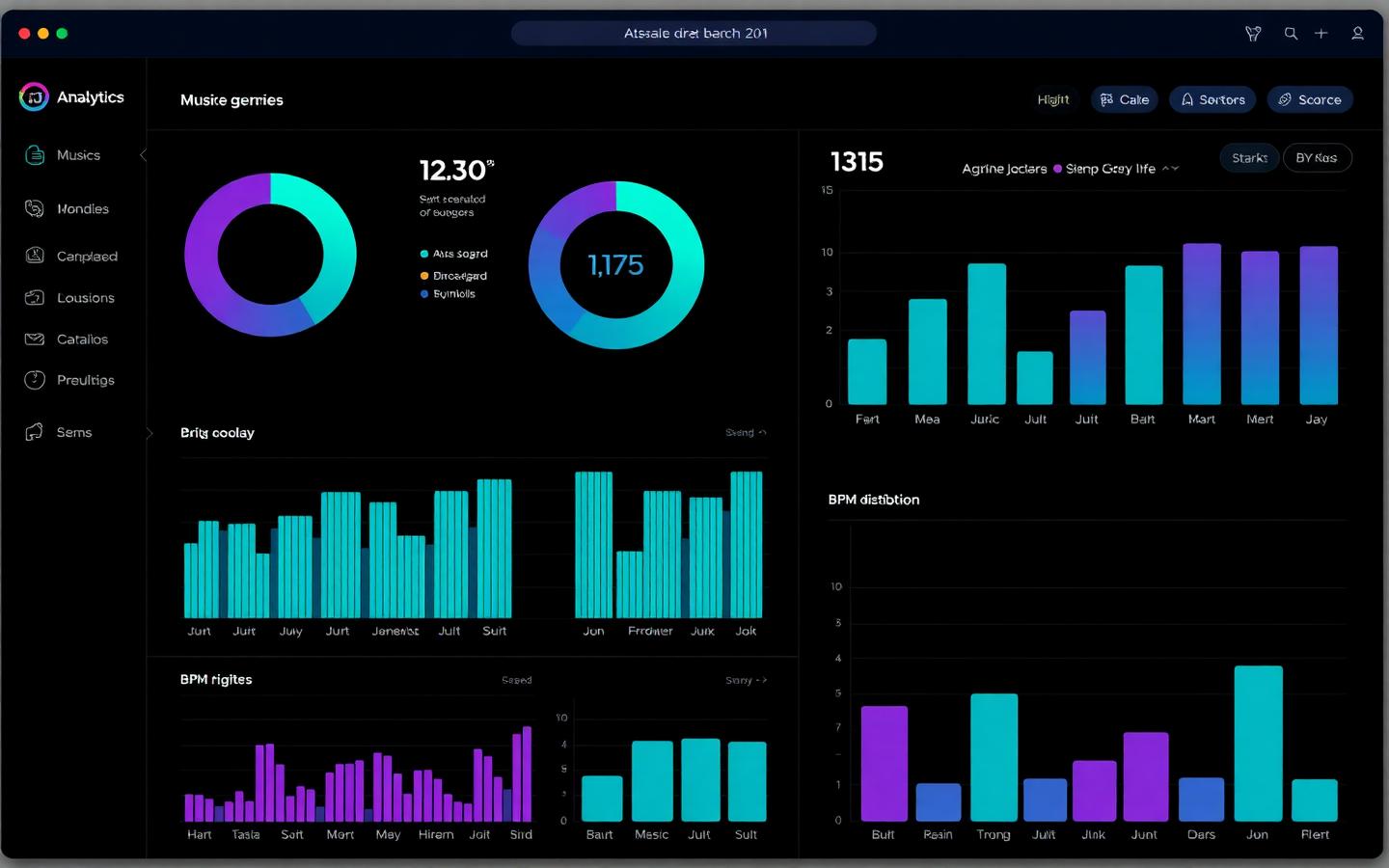Click the Sult axis label
The width and height of the screenshot is (1389, 868).
(747, 835)
